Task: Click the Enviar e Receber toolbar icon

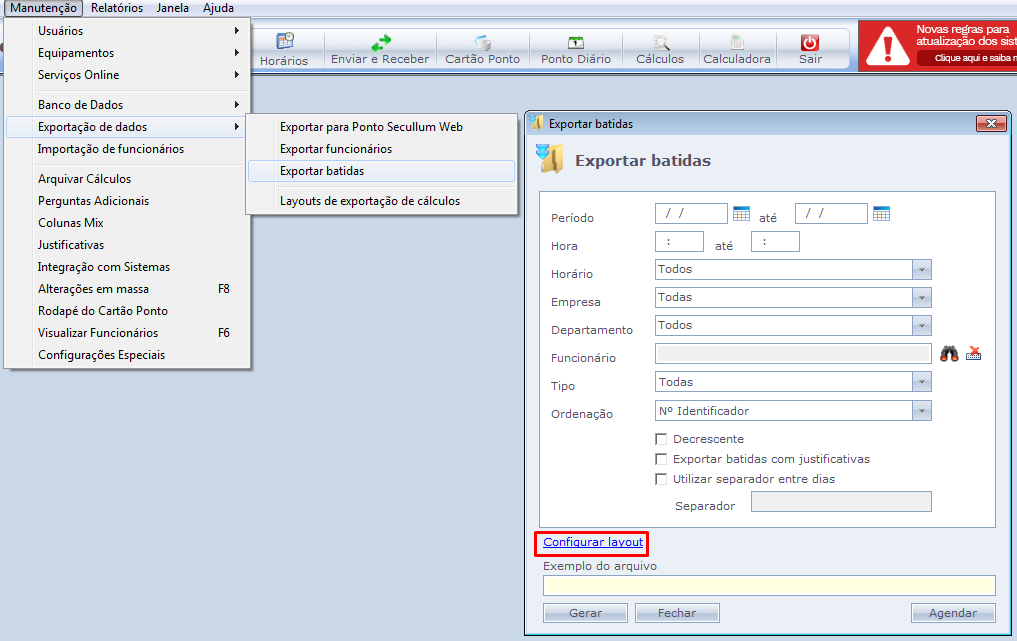Action: 380,43
